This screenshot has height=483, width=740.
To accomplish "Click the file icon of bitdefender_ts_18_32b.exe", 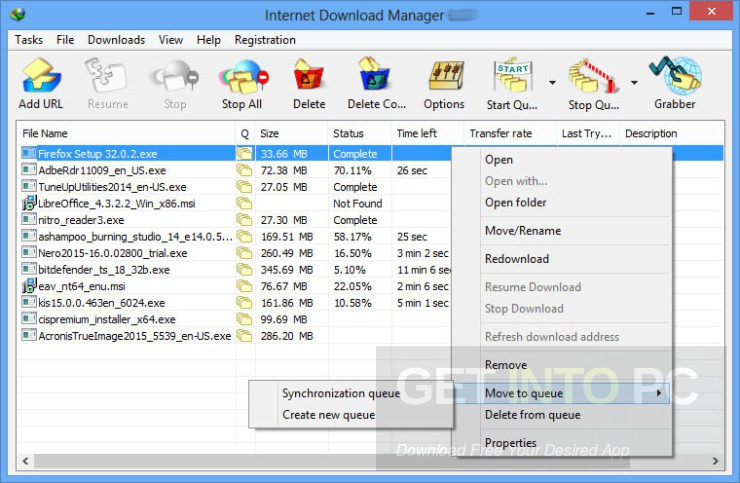I will click(x=29, y=269).
